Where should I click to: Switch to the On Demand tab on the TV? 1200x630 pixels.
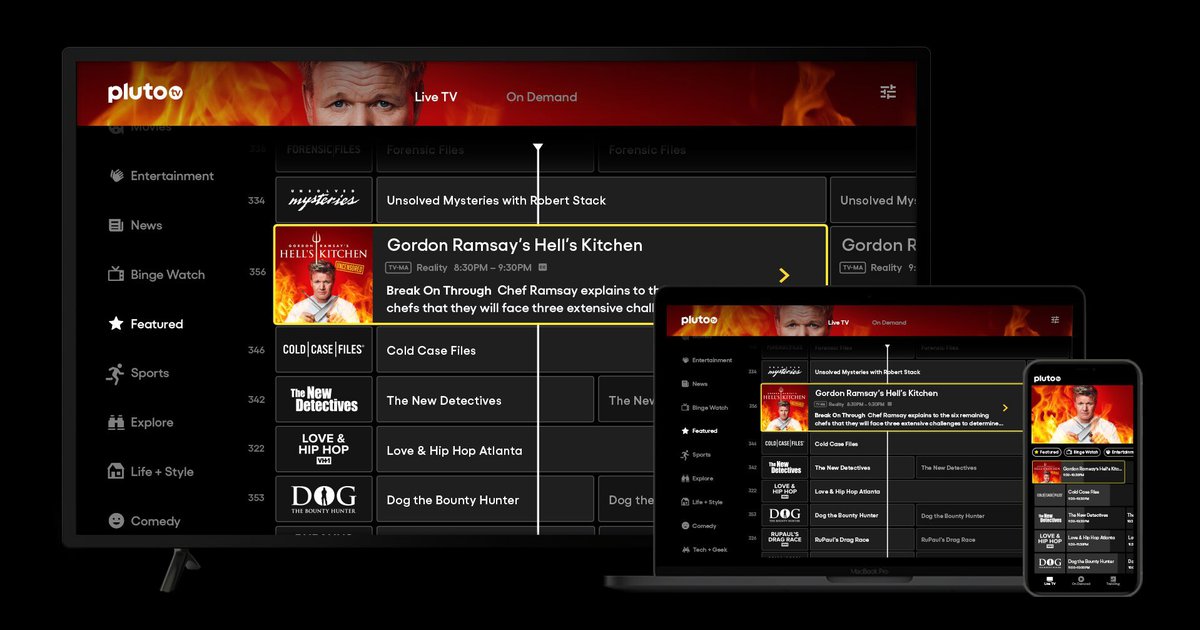(541, 97)
